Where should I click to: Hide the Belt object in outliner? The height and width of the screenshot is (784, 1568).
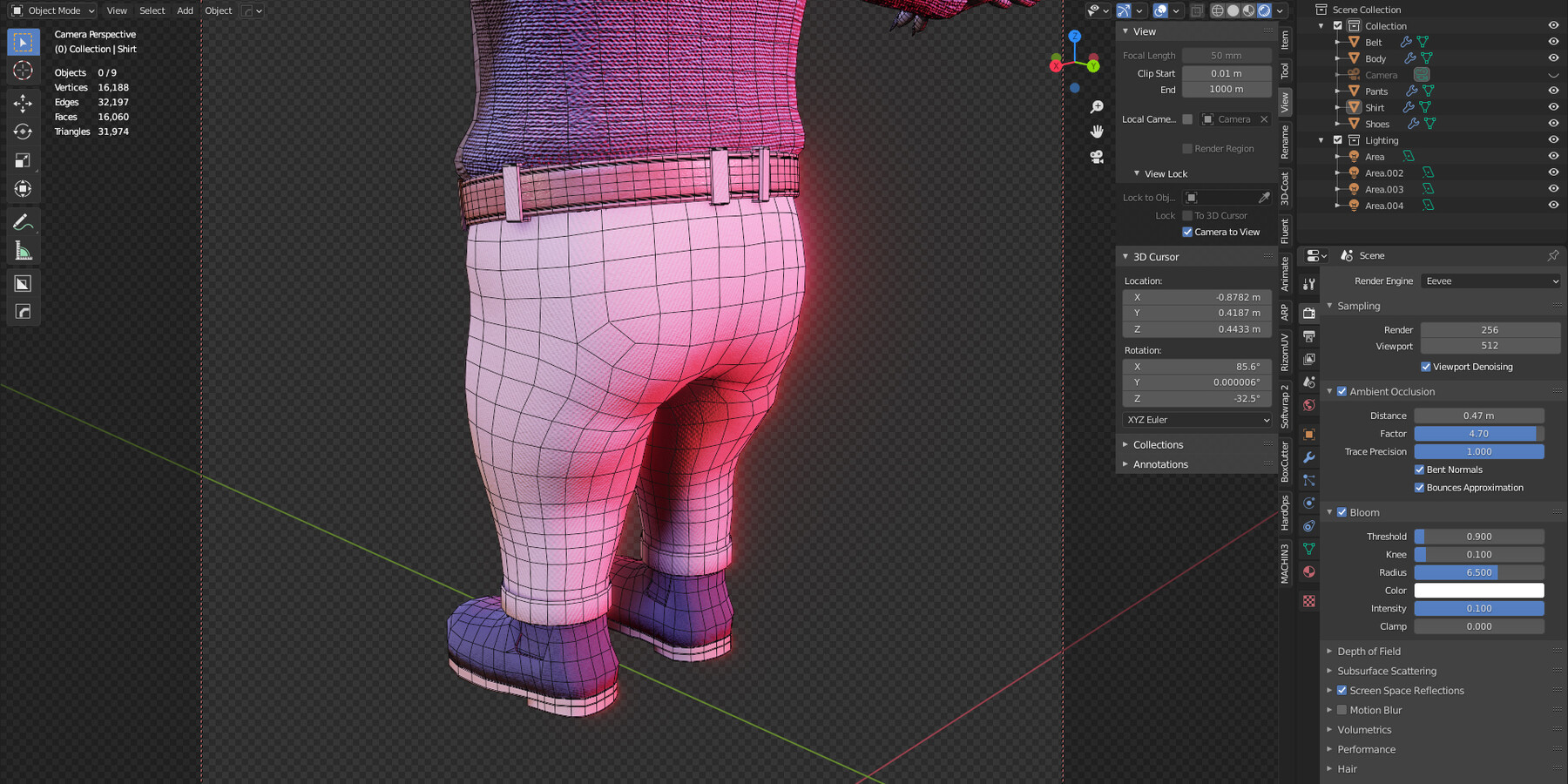point(1553,42)
